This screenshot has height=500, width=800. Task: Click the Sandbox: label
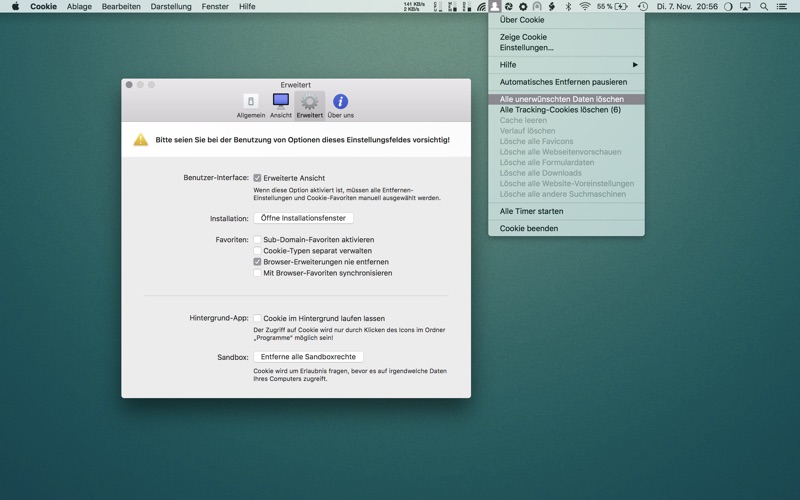(x=233, y=357)
